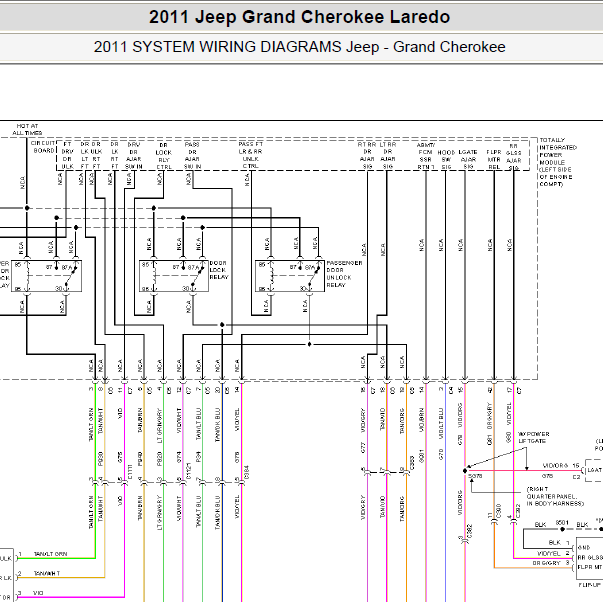The width and height of the screenshot is (603, 602).
Task: Click the 'PASS DR AJAR SW IN' pin label
Action: (192, 155)
